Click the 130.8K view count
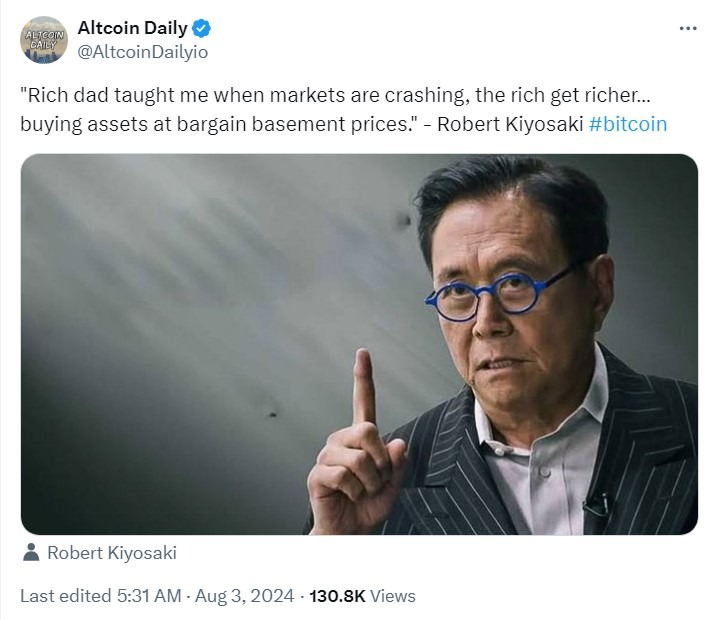The width and height of the screenshot is (719, 620). (x=337, y=596)
